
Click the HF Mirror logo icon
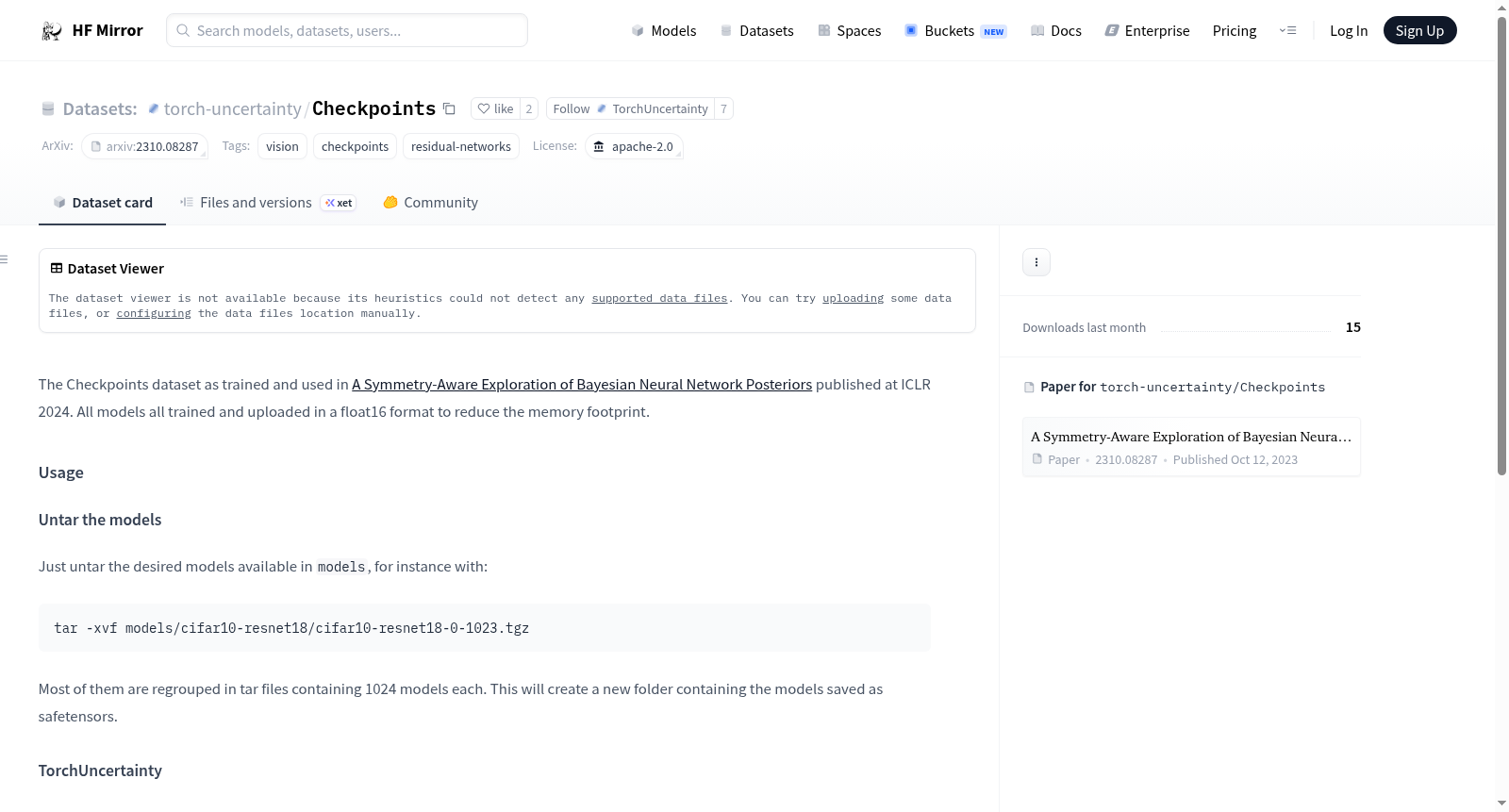point(51,31)
